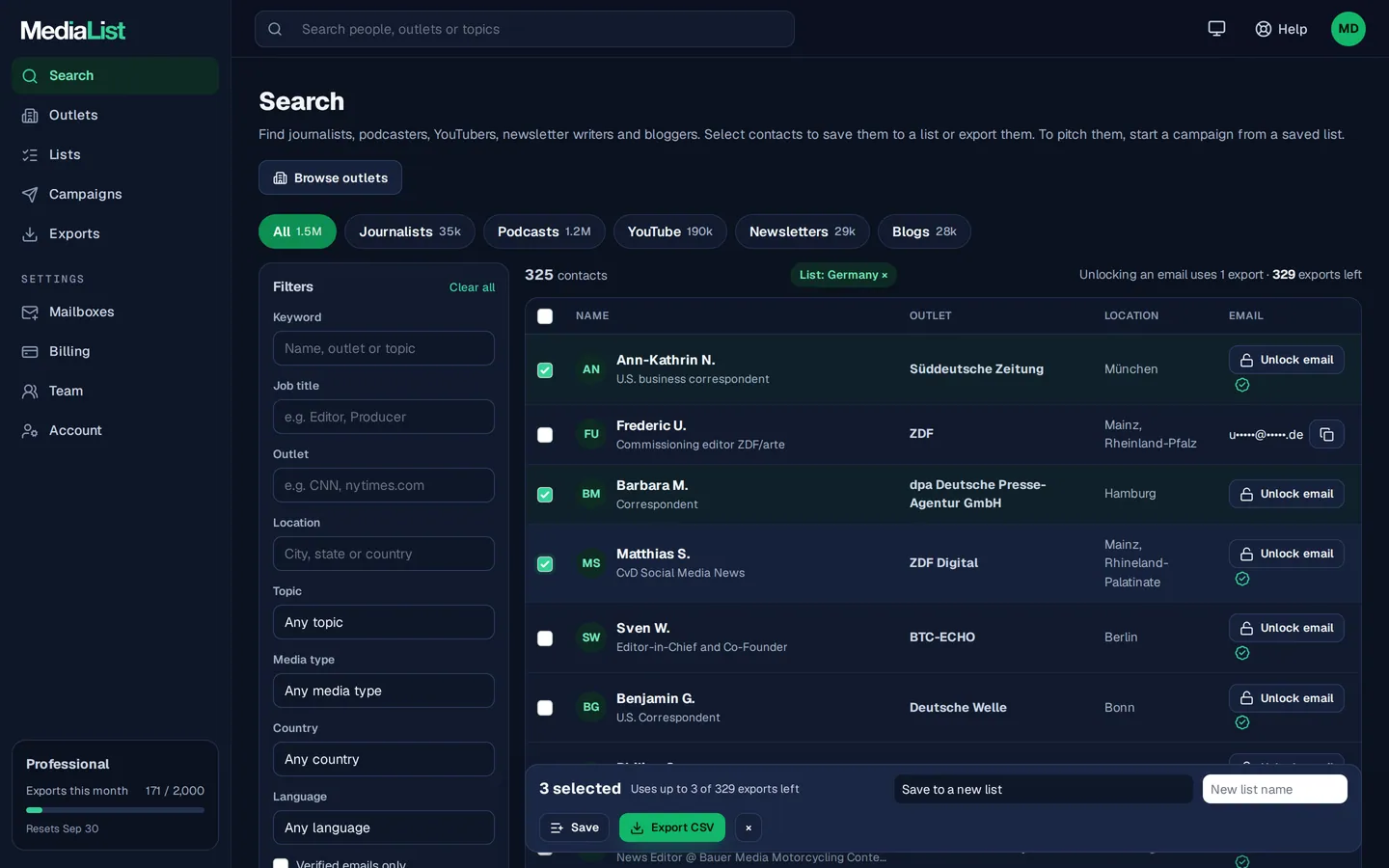This screenshot has width=1389, height=868.
Task: Uncheck Matthias S. row checkbox
Action: tap(545, 564)
